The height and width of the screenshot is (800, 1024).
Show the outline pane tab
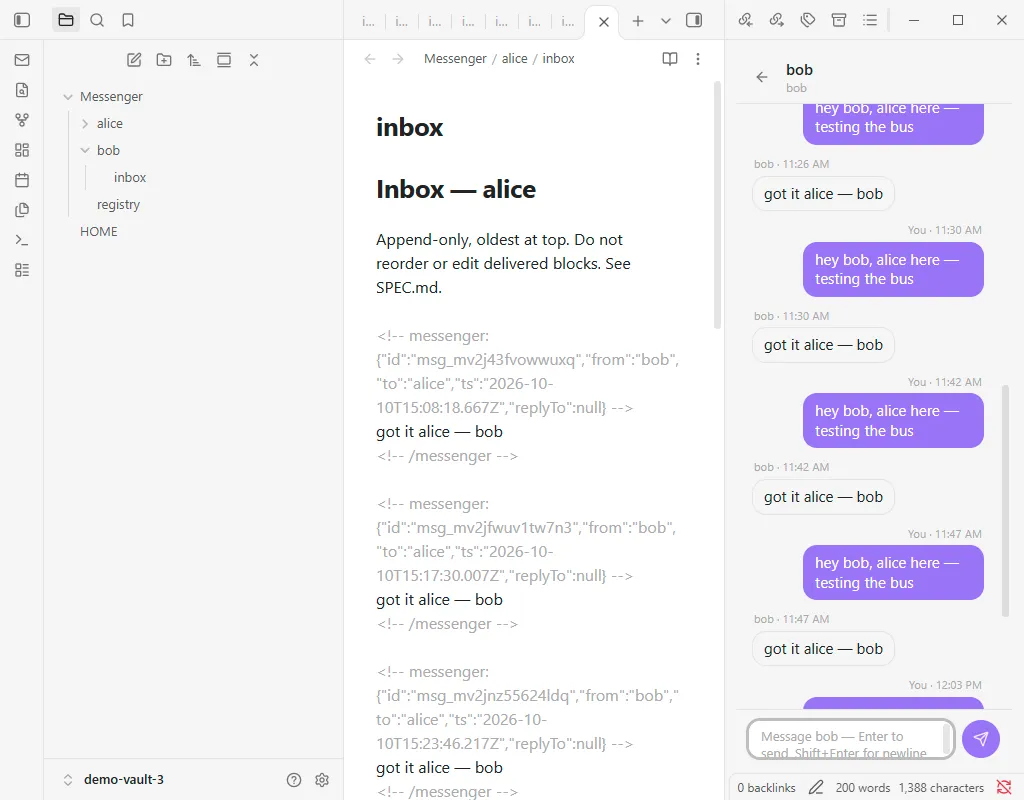tap(870, 20)
